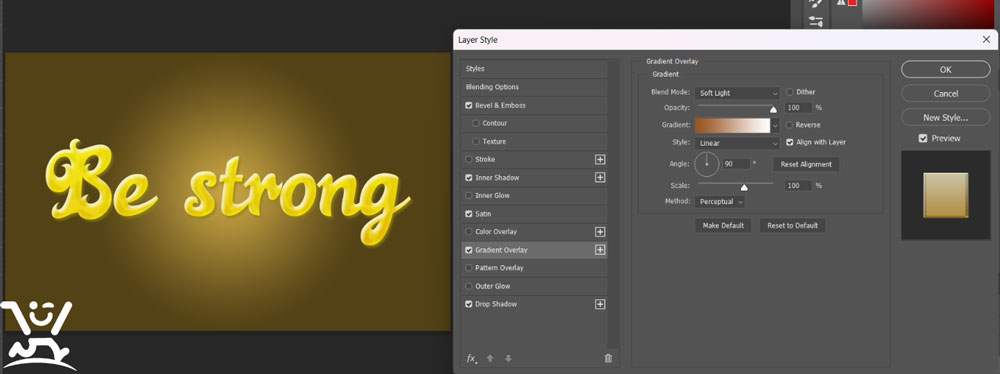This screenshot has width=1000, height=374.
Task: Click the Make Default button
Action: point(723,225)
